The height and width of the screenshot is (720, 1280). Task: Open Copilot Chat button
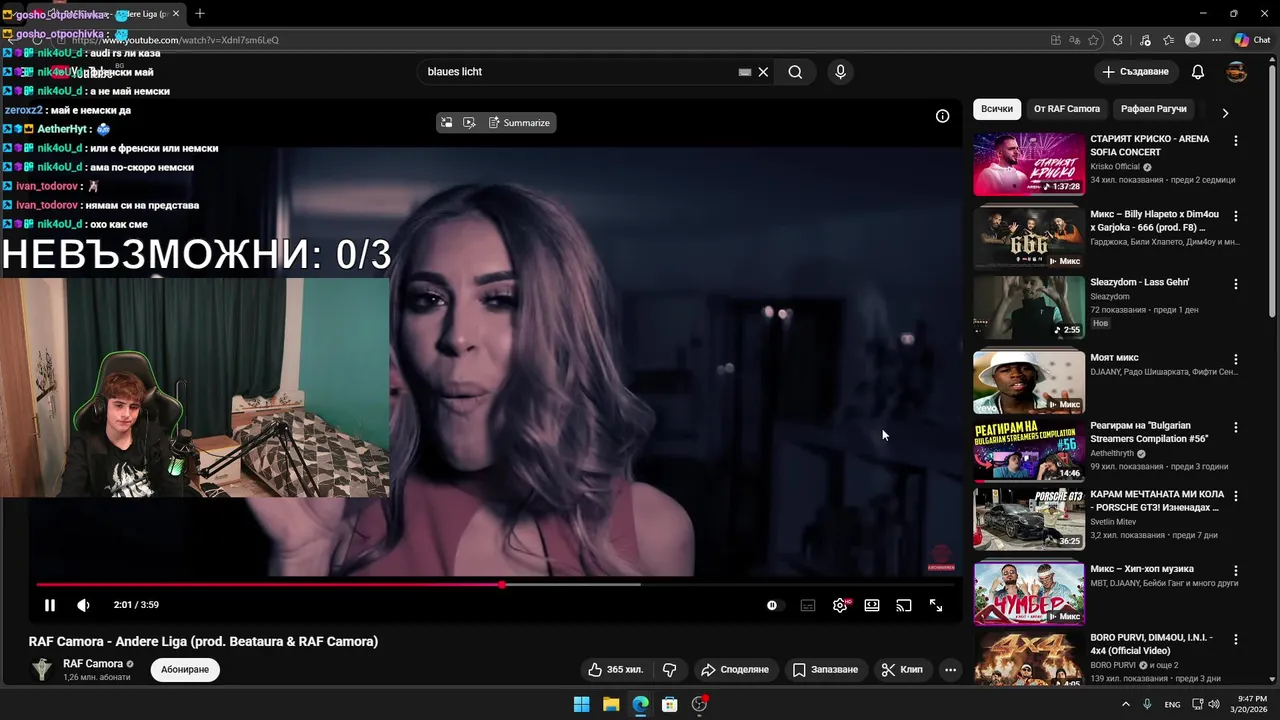click(x=1252, y=40)
